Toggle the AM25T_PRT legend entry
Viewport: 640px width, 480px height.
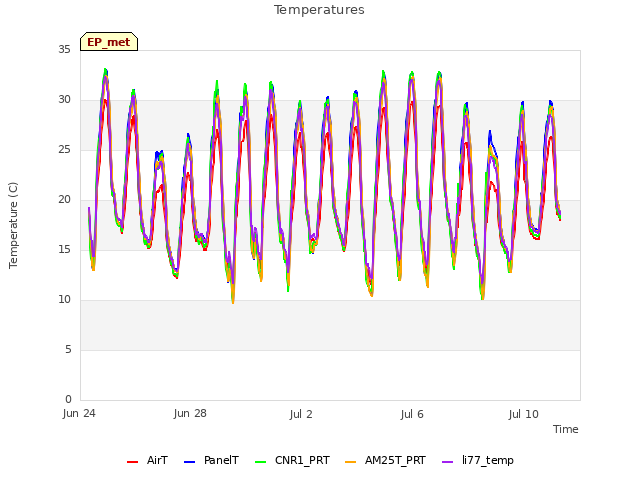(385, 461)
